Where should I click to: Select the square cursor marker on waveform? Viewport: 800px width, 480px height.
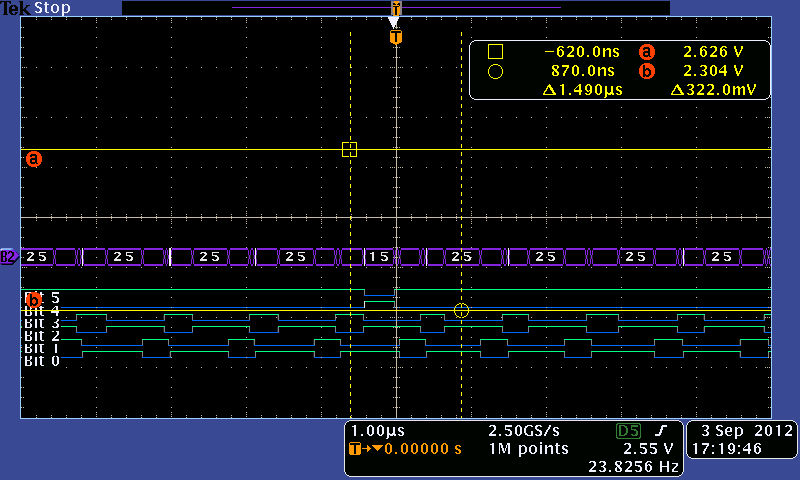click(x=349, y=149)
